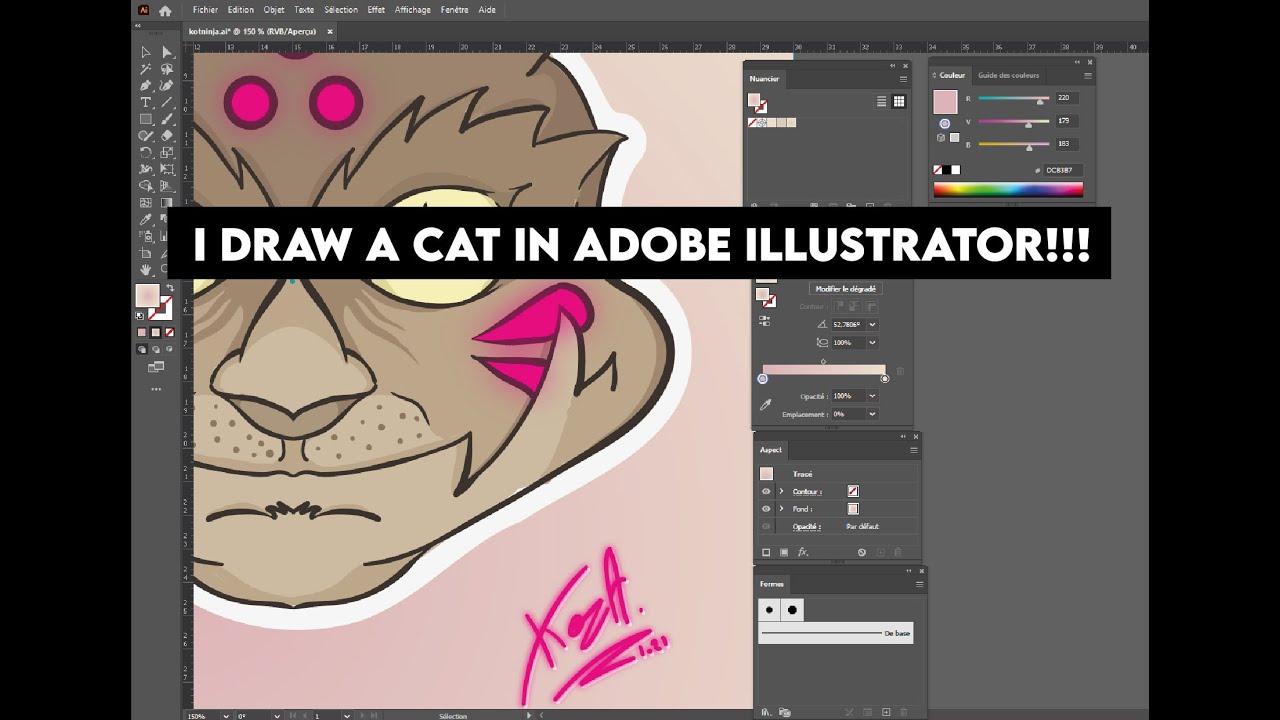The width and height of the screenshot is (1280, 720).
Task: Select the Hand pan tool
Action: tap(146, 269)
